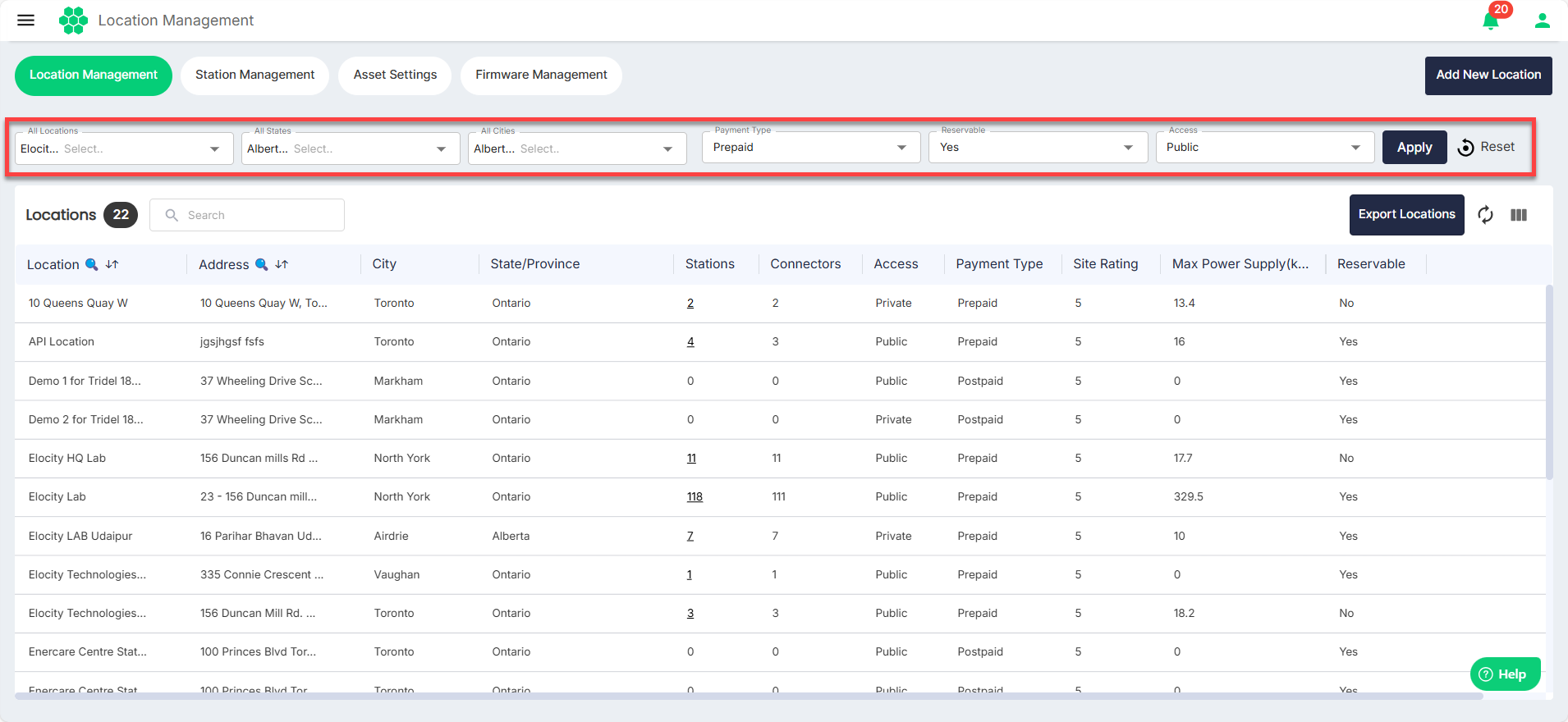Switch to Location Management tab
This screenshot has height=722, width=1568.
pyautogui.click(x=94, y=75)
